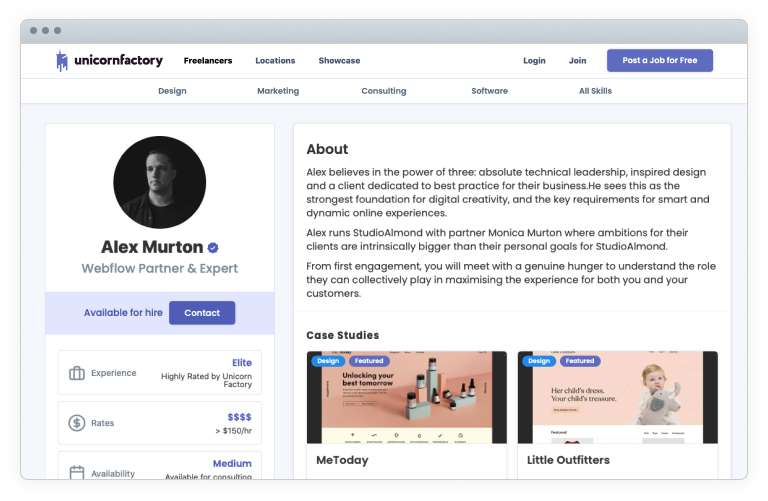Click Highly Rated by Unicorn Factory text
The image size is (768, 501).
207,380
